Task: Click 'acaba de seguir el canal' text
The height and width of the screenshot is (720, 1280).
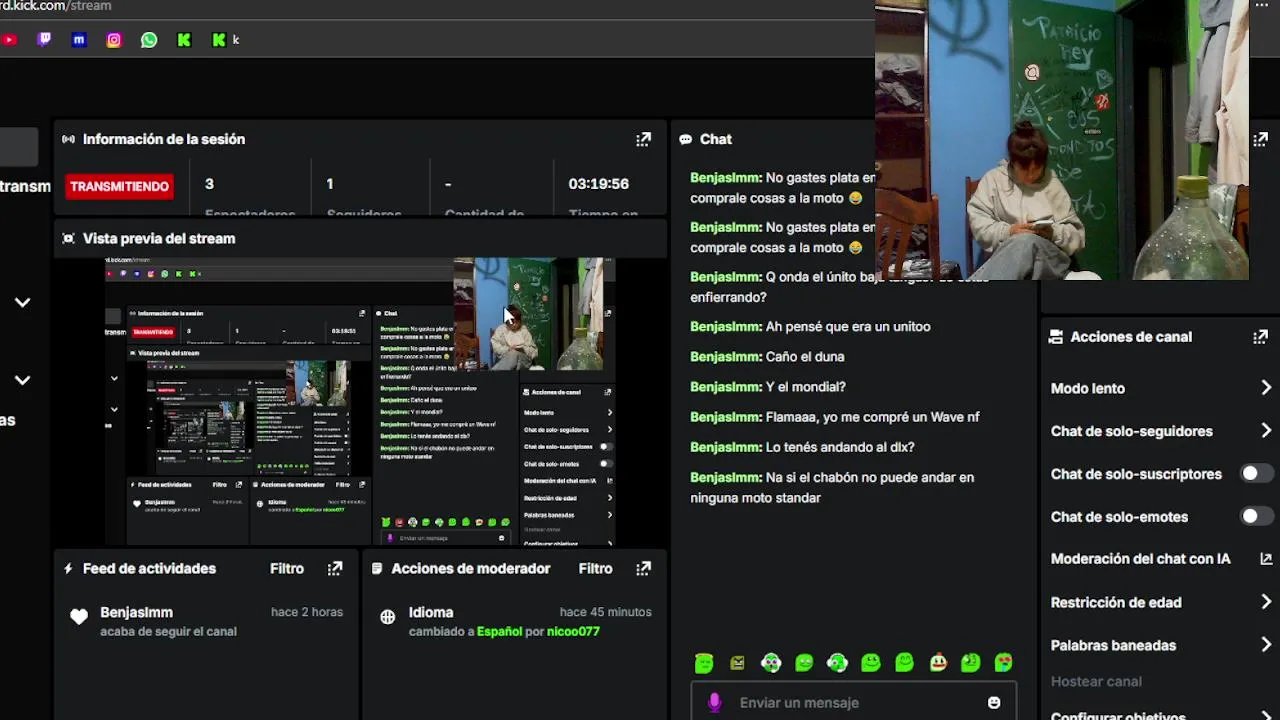Action: pyautogui.click(x=168, y=632)
